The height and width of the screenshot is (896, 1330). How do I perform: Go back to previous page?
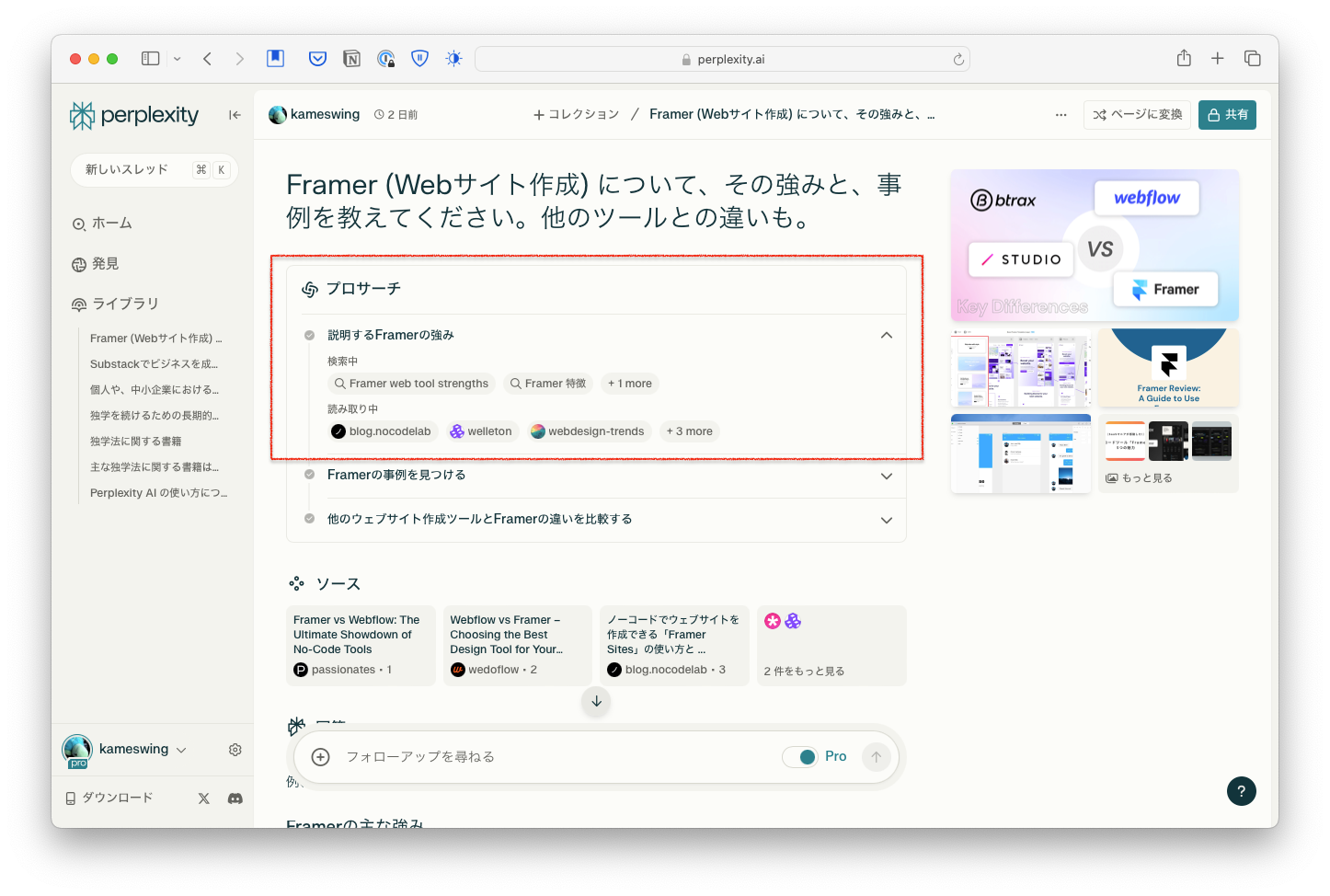pos(208,59)
